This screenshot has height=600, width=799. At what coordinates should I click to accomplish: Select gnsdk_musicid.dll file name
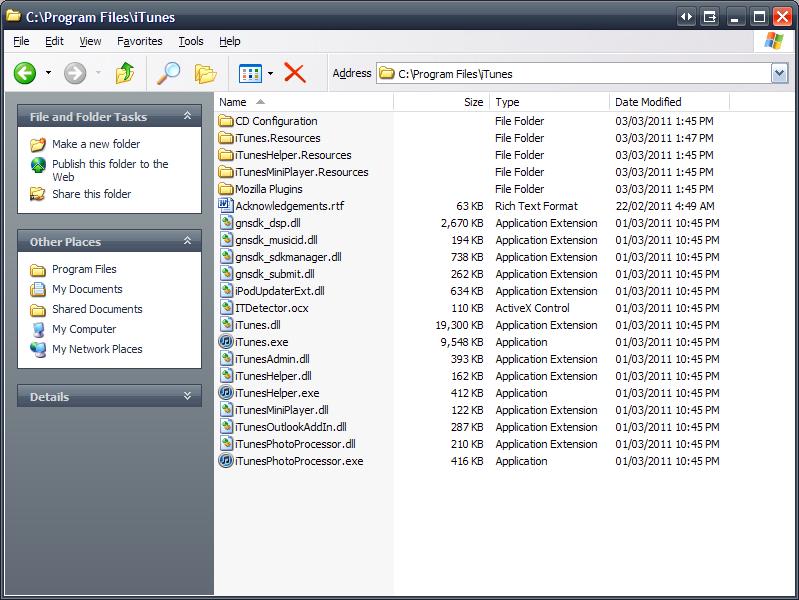pyautogui.click(x=276, y=240)
